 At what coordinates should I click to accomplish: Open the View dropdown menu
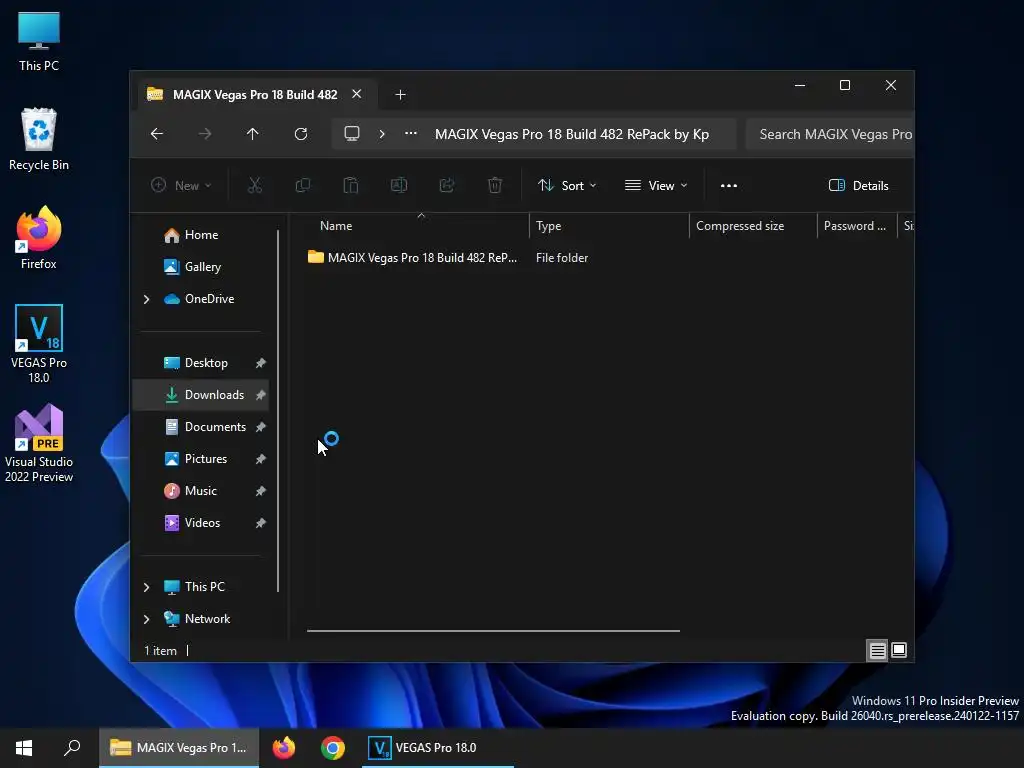pos(656,185)
